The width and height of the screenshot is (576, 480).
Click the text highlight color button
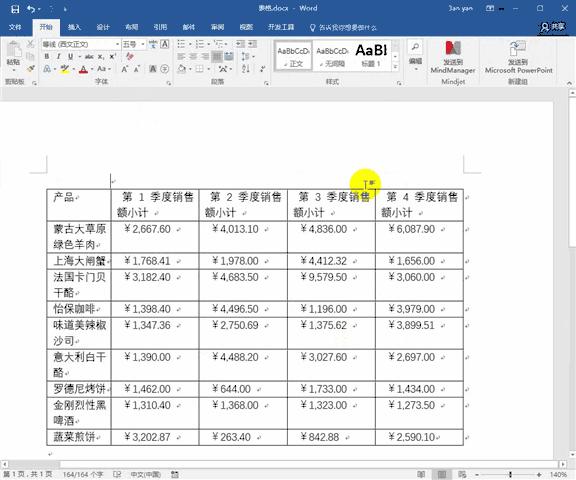(x=65, y=69)
